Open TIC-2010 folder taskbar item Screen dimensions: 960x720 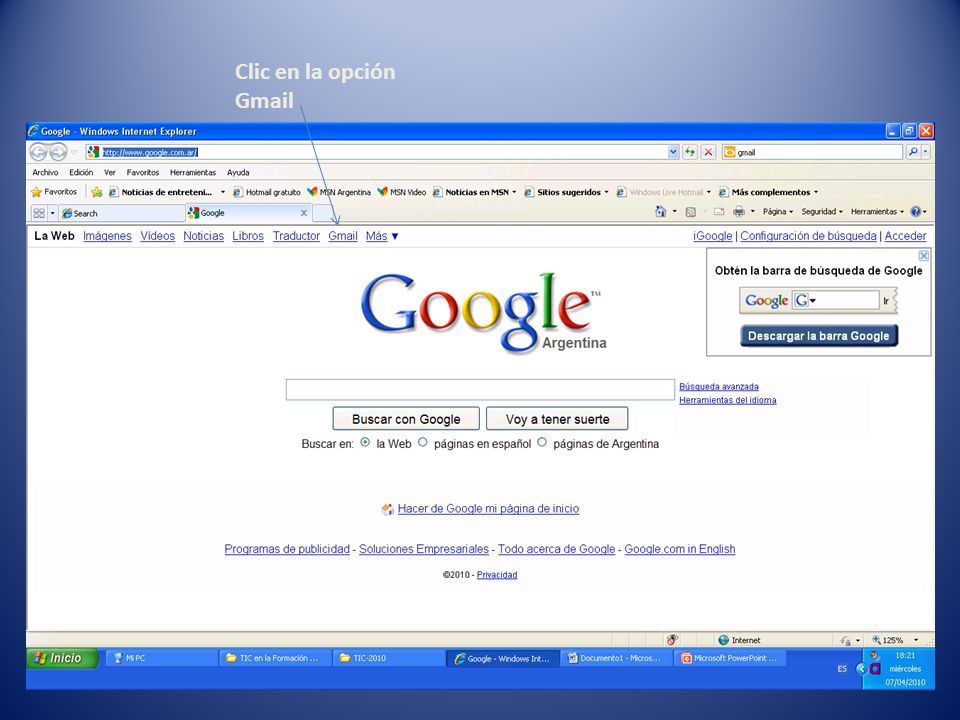[x=389, y=658]
